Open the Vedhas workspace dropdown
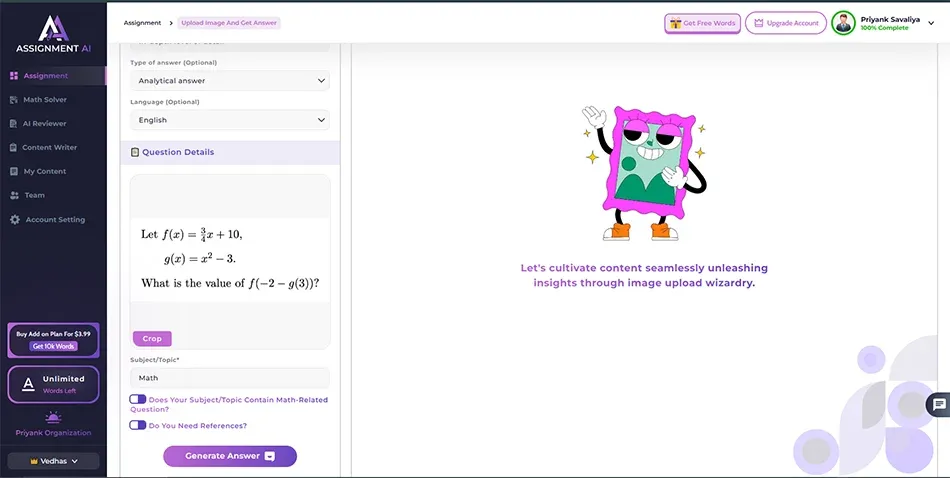The image size is (950, 478). point(53,461)
